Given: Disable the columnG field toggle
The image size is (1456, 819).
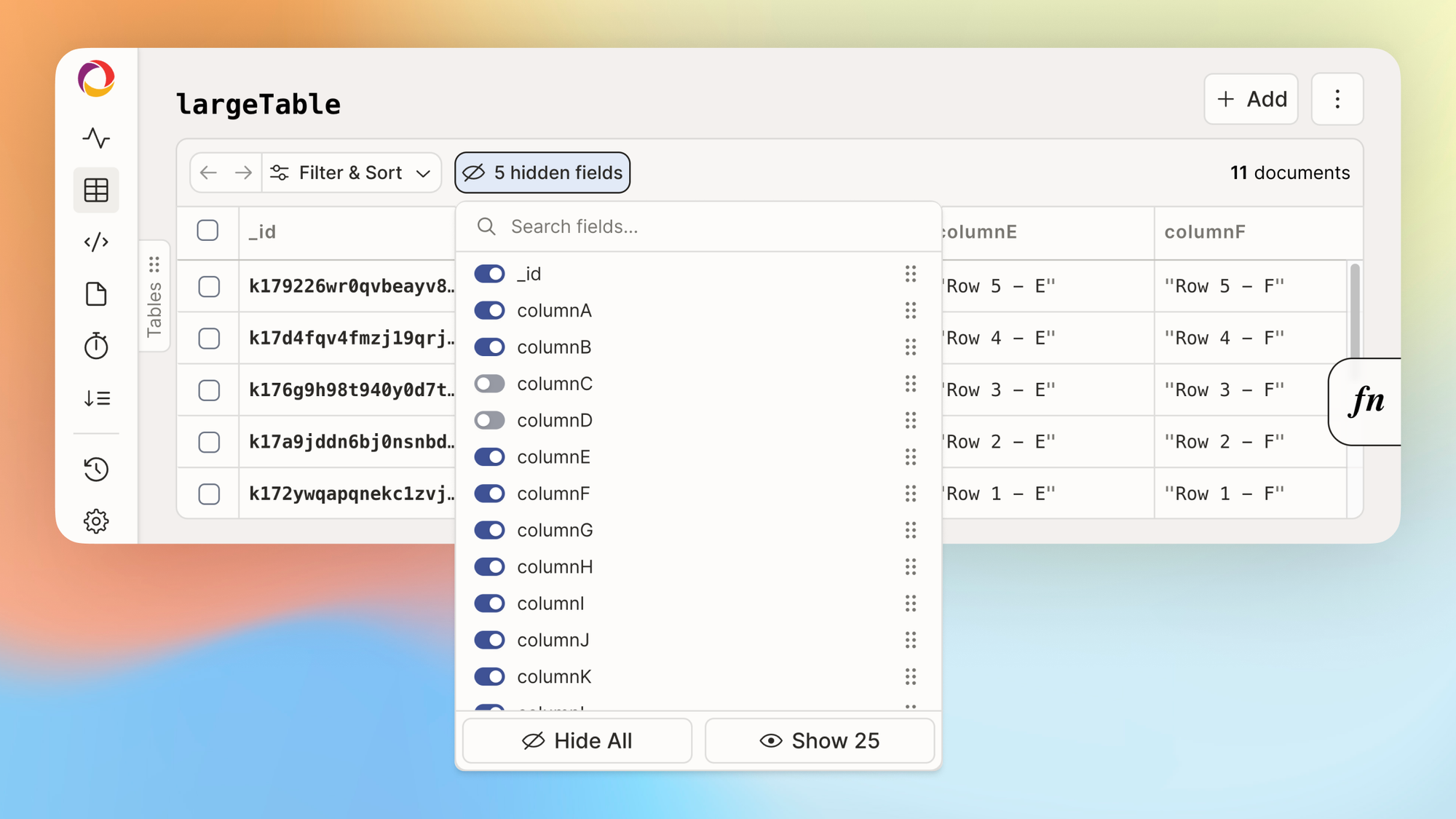Looking at the screenshot, I should (x=489, y=530).
